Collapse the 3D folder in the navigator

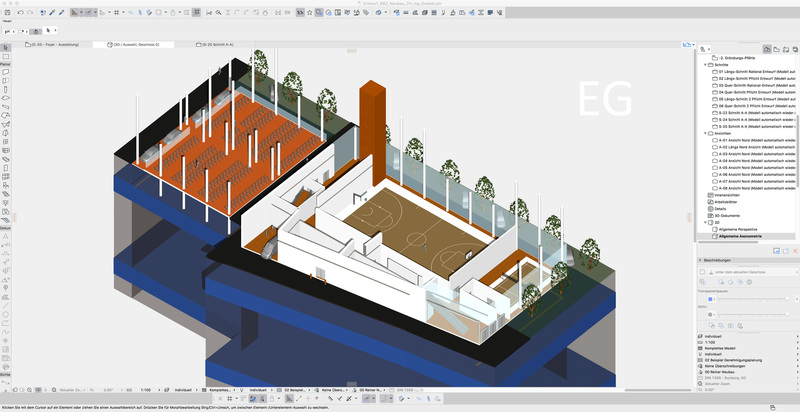(x=703, y=221)
